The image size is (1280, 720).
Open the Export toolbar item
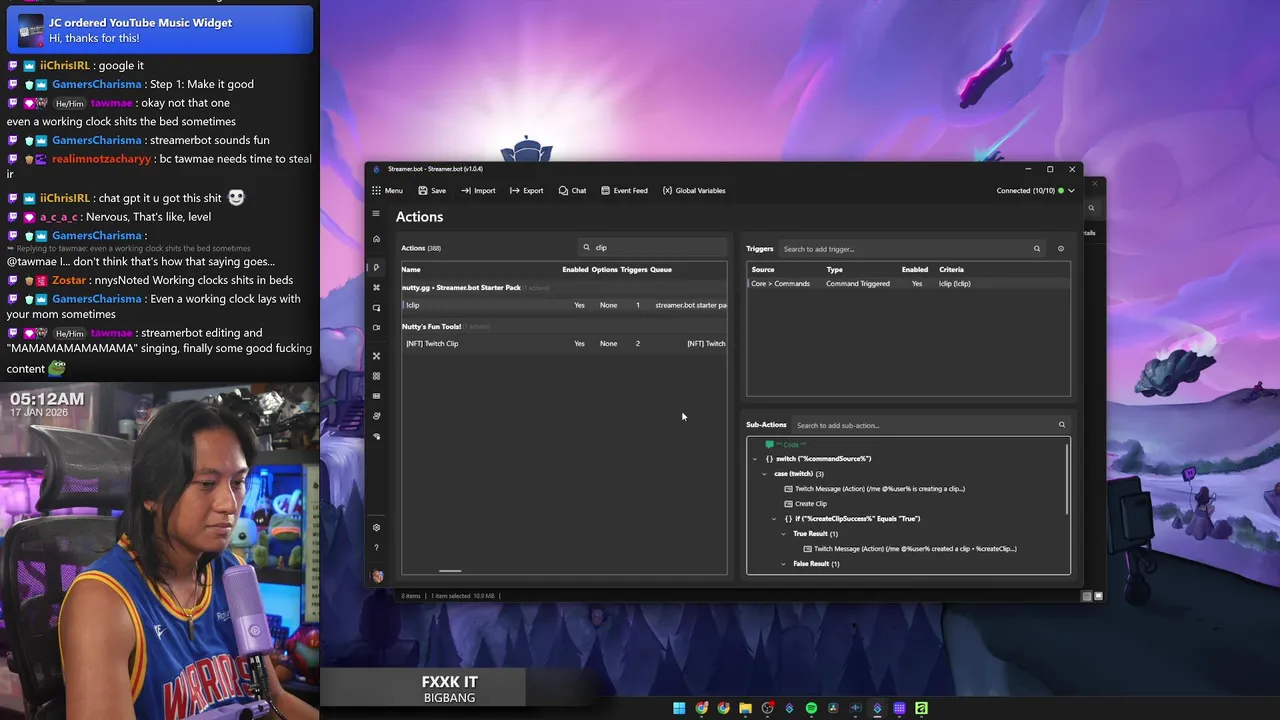(x=526, y=190)
